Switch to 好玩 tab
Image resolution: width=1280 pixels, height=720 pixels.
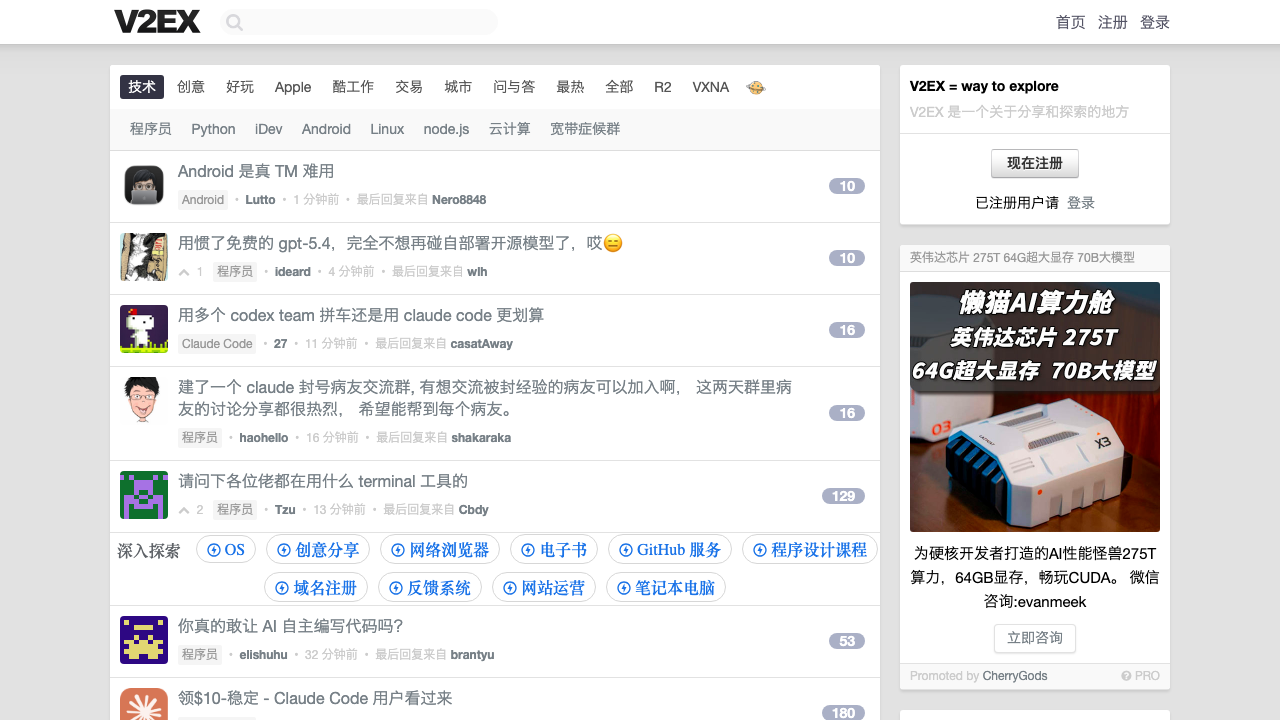tap(240, 87)
